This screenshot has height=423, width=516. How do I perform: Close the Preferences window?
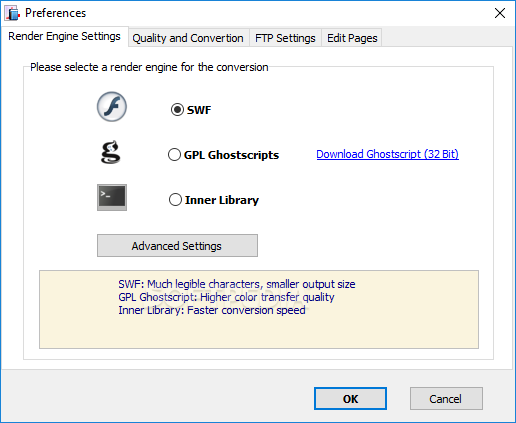coord(500,13)
